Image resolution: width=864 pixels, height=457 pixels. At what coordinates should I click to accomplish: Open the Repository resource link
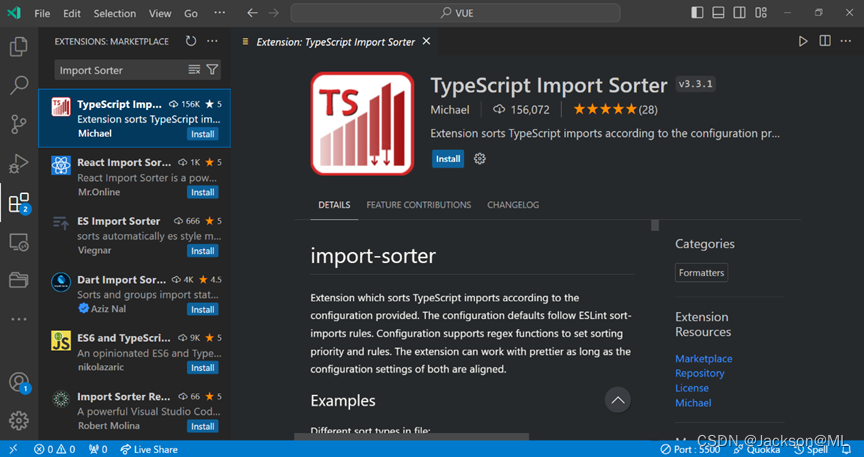(x=700, y=373)
